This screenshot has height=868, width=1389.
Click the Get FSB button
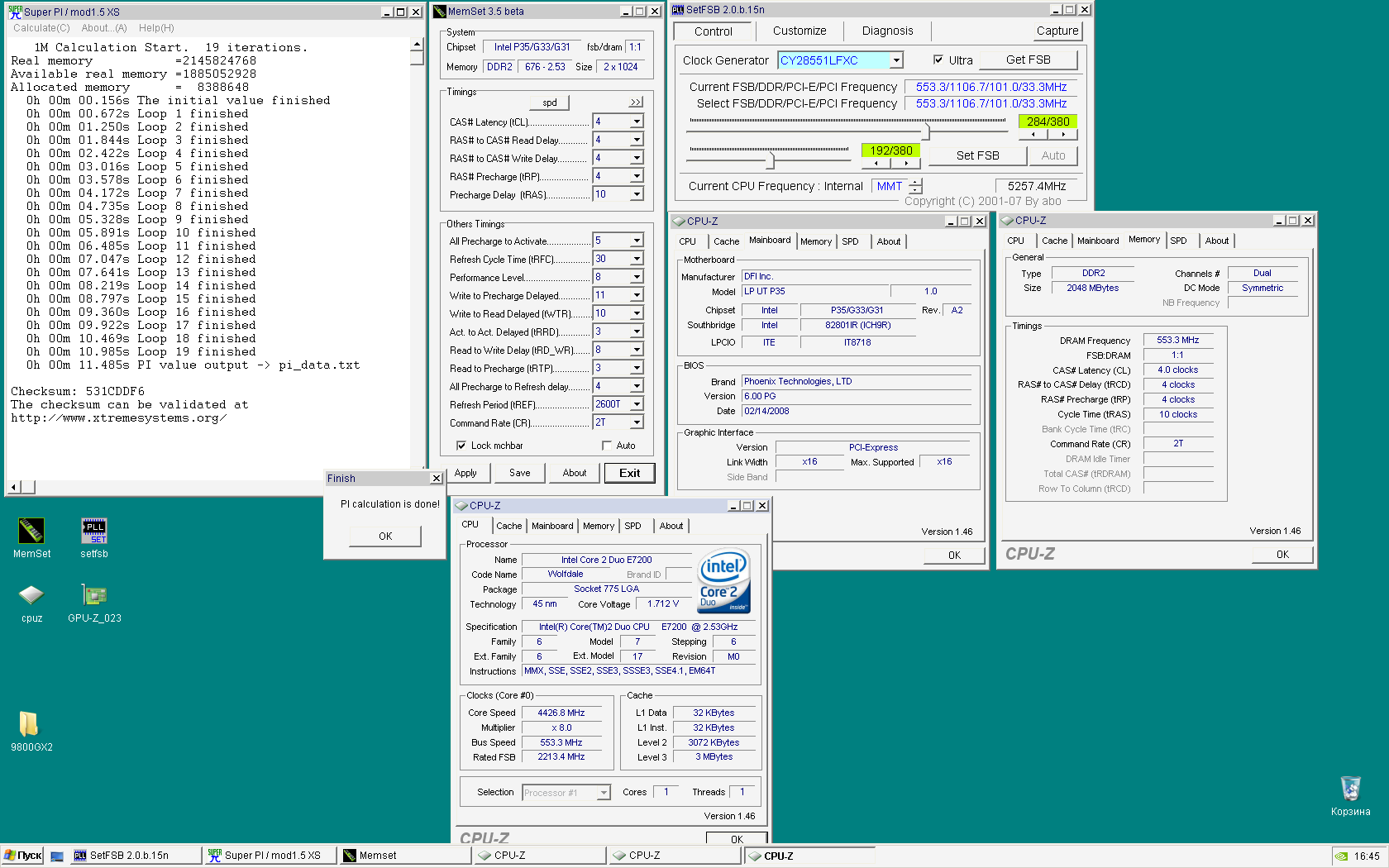coord(1029,60)
